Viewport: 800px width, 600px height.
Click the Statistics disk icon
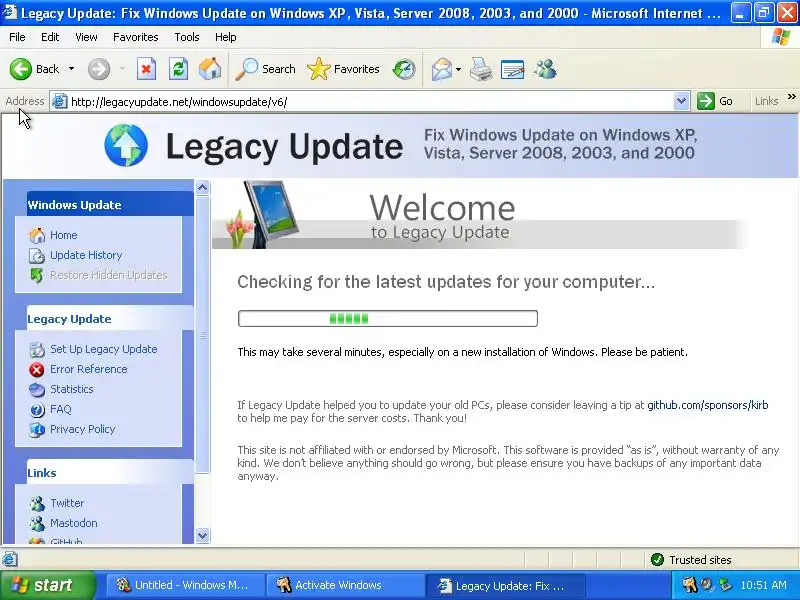37,390
